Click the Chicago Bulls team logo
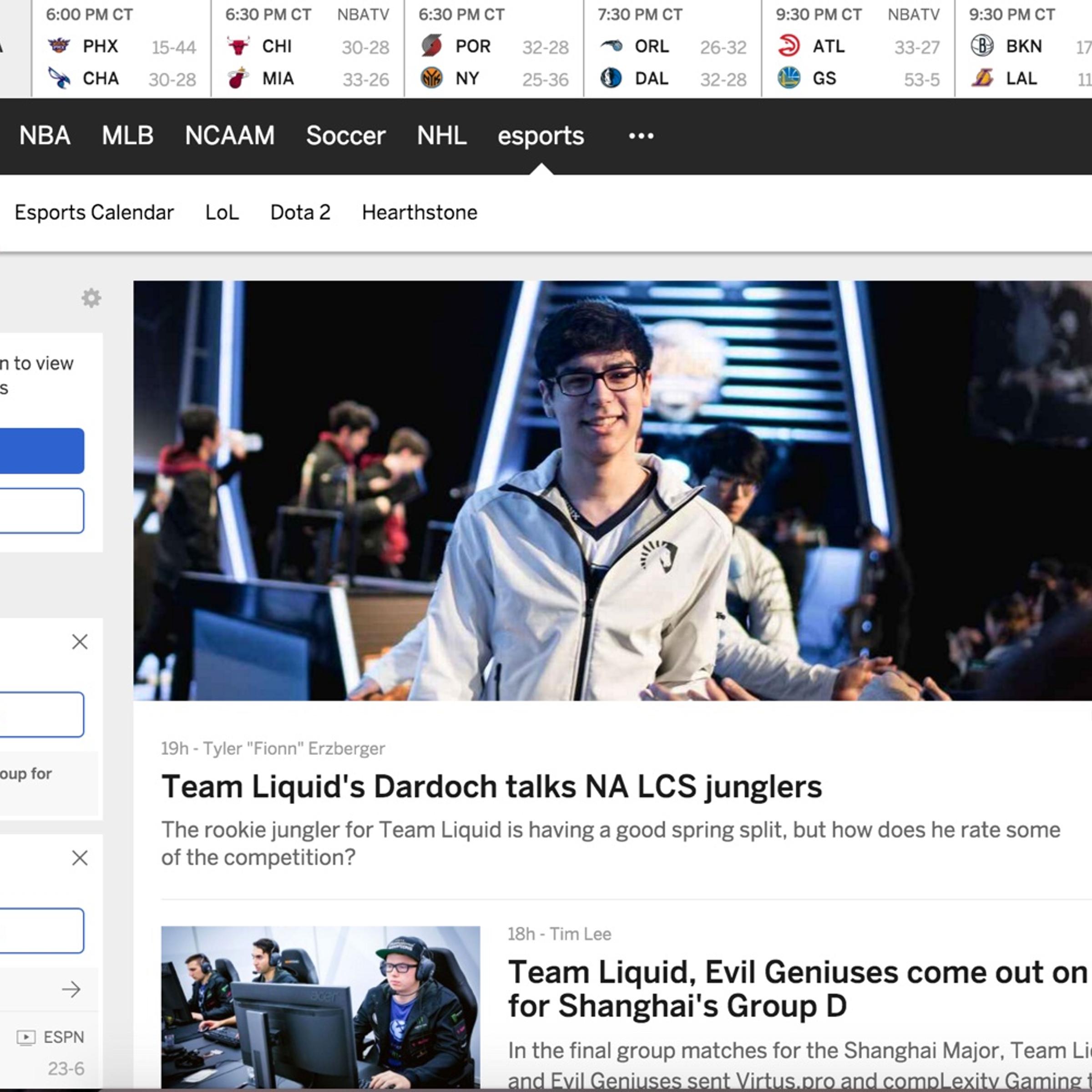Image resolution: width=1092 pixels, height=1092 pixels. (x=238, y=45)
